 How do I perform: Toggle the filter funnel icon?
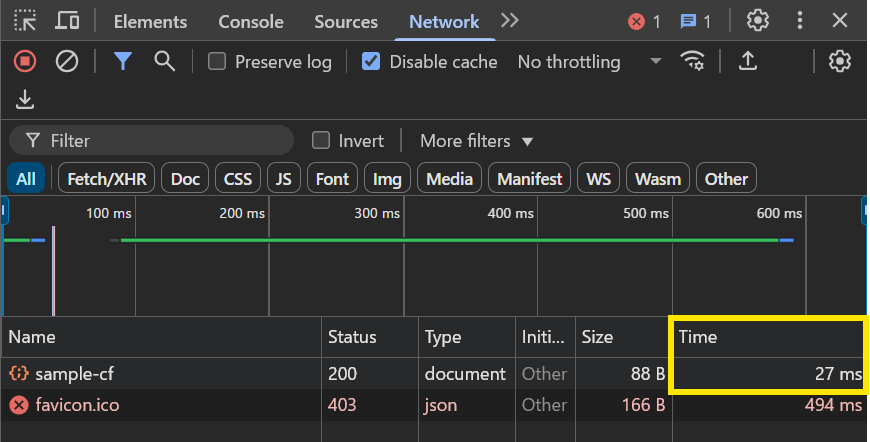tap(123, 61)
